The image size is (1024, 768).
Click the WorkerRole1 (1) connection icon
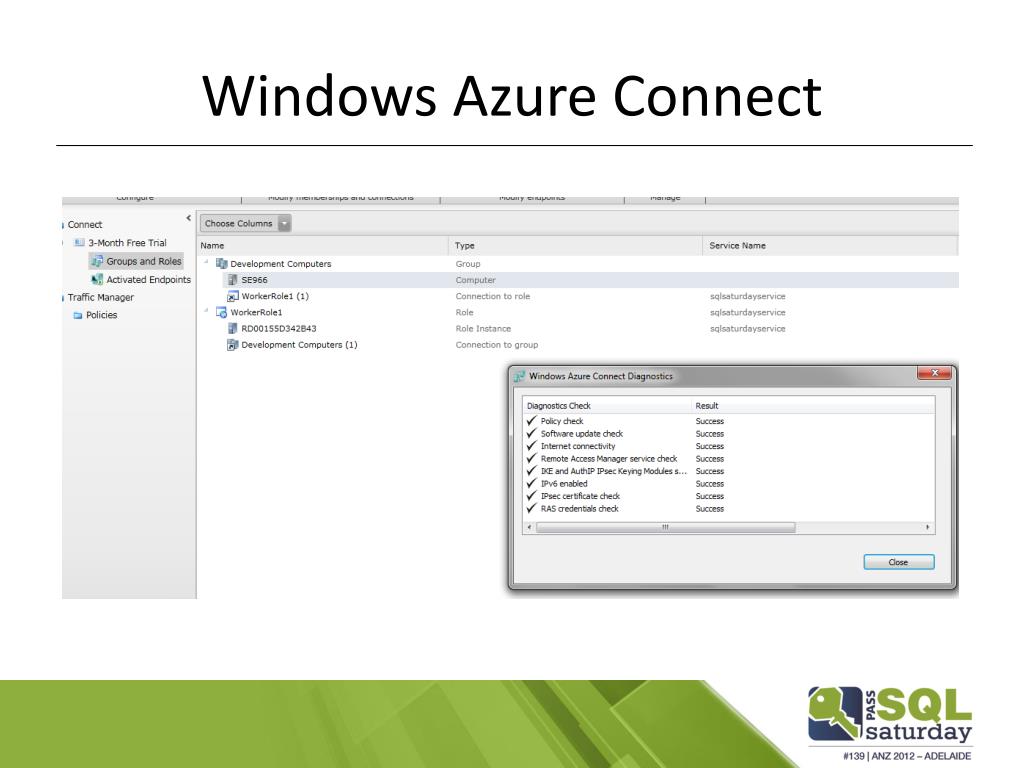point(232,296)
